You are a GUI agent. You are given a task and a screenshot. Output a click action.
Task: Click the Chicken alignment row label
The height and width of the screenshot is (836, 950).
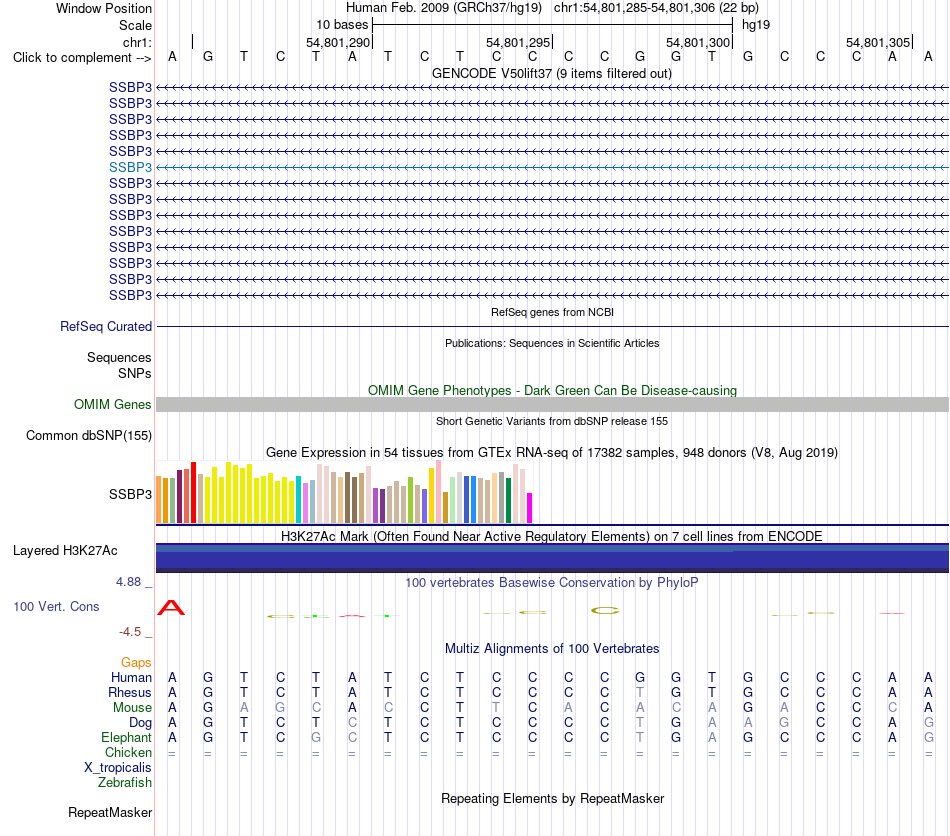click(x=128, y=753)
